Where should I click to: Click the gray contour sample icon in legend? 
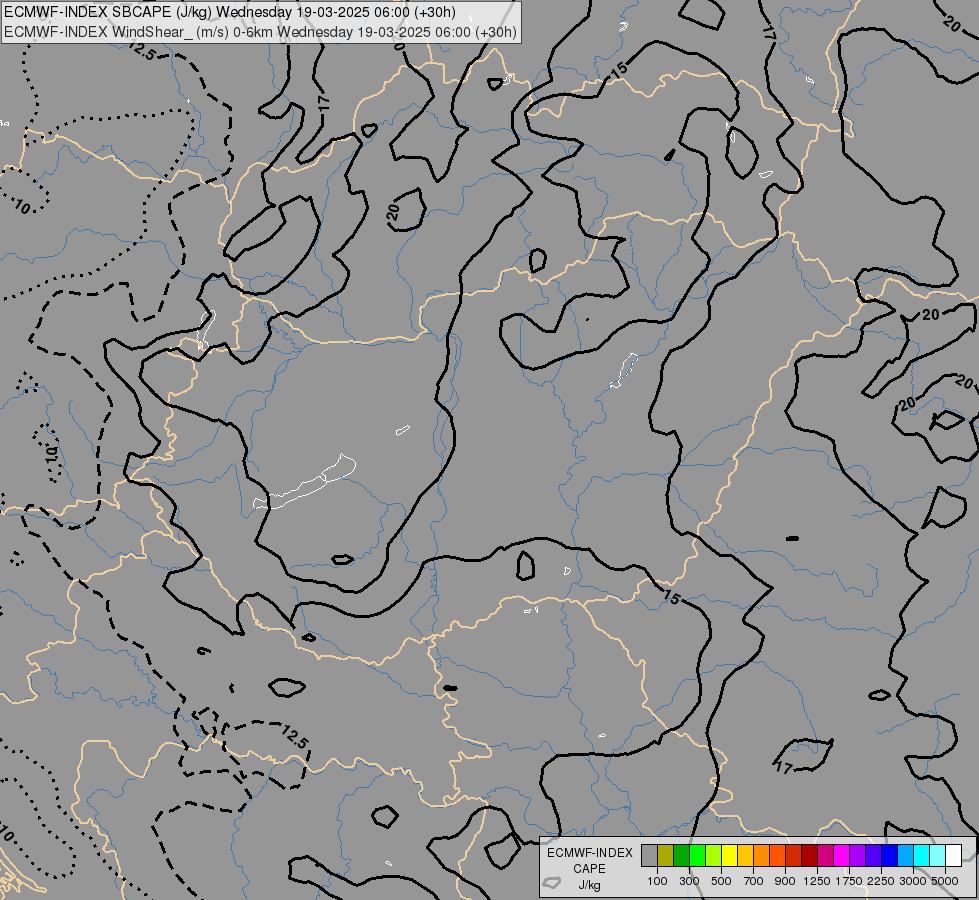pyautogui.click(x=551, y=883)
